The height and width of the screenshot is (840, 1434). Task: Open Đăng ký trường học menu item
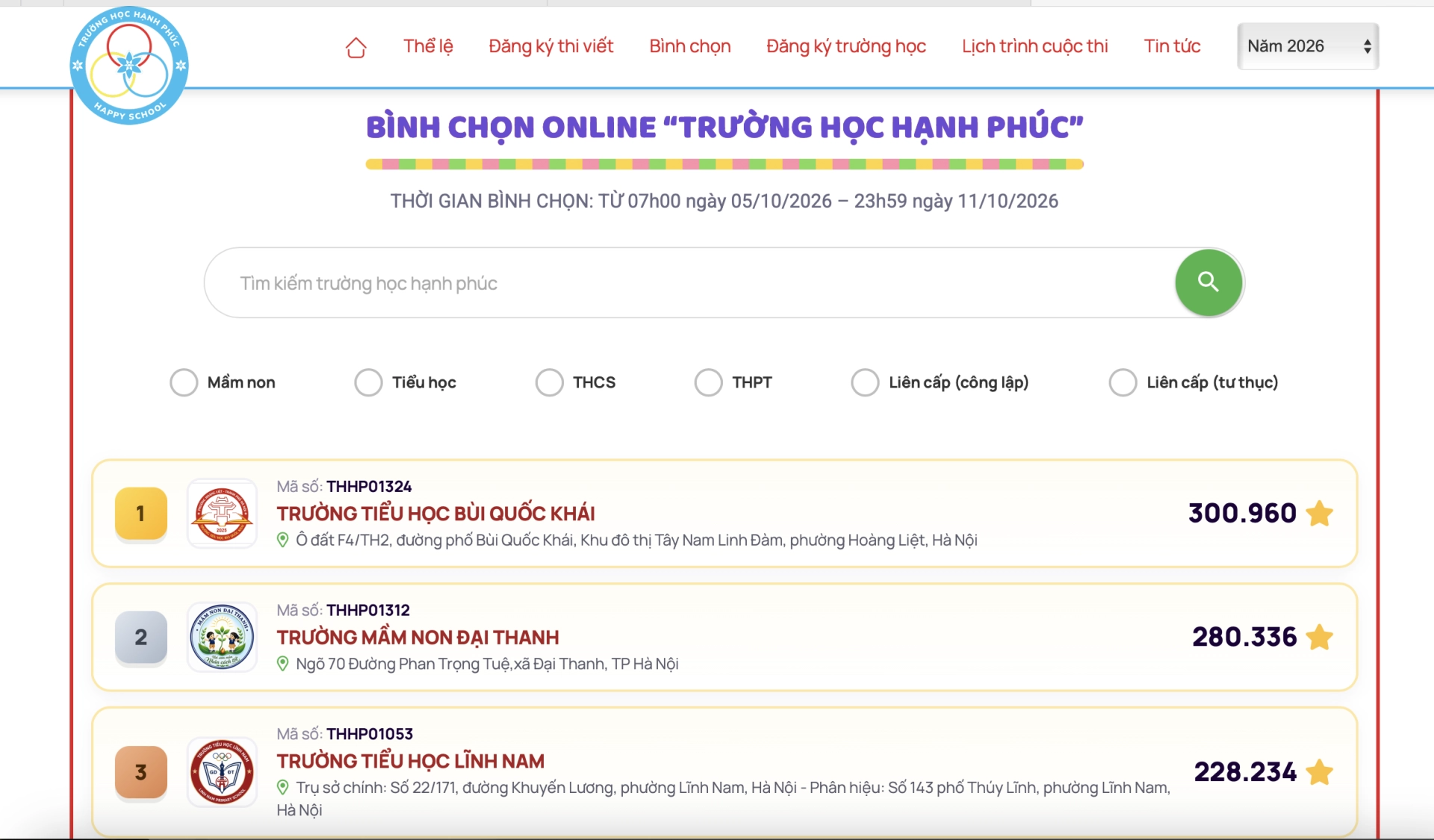click(846, 46)
